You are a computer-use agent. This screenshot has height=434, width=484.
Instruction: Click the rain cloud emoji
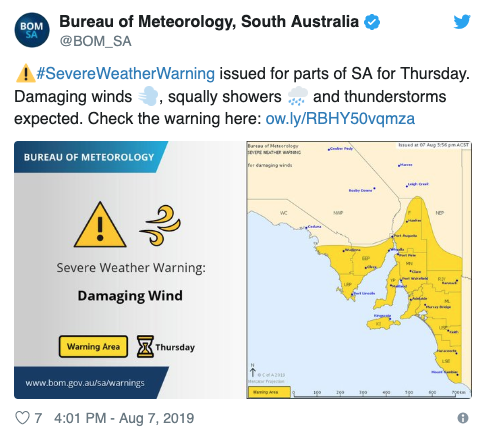[297, 96]
